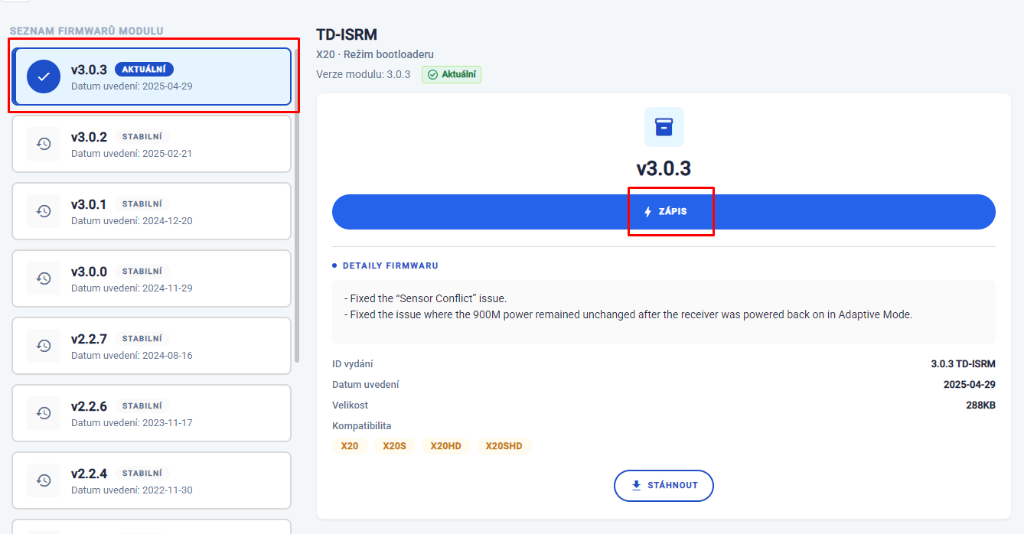Image resolution: width=1024 pixels, height=534 pixels.
Task: Click 'Datum uvedení: 2024-12-20' text
Action: [132, 221]
